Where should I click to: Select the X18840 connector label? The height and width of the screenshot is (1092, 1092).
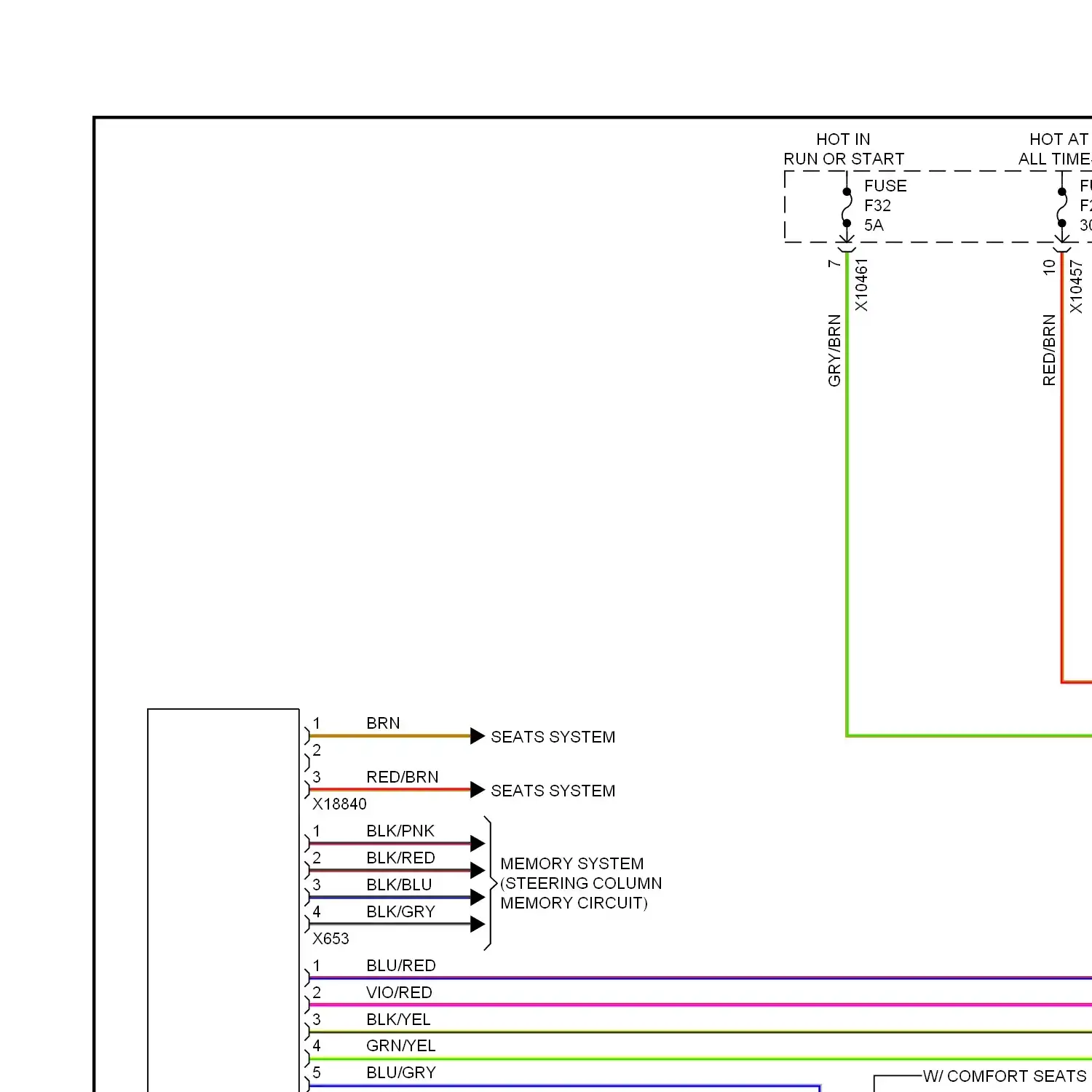coord(339,804)
